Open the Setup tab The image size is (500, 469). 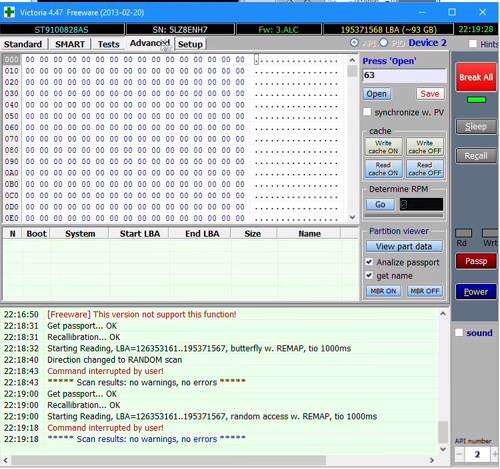click(190, 44)
